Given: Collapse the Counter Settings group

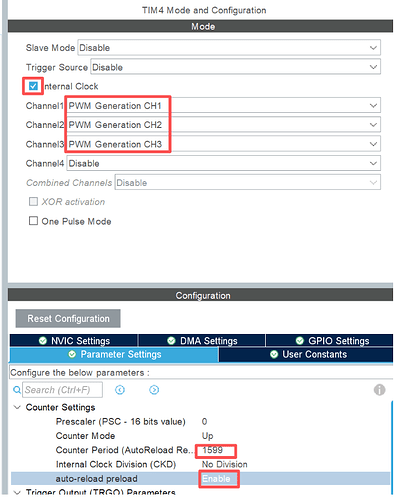Looking at the screenshot, I should pos(17,407).
